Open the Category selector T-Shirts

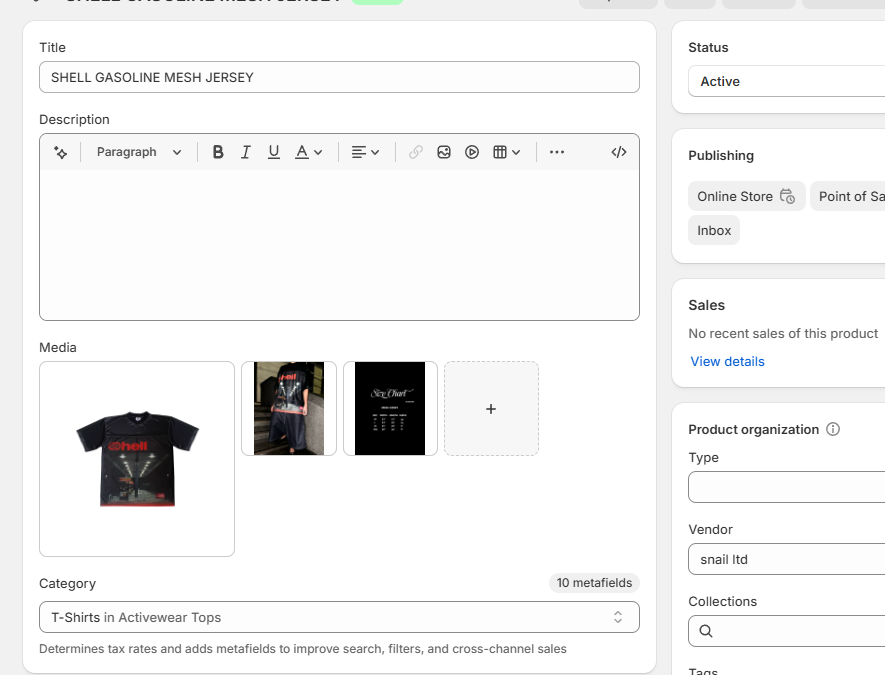(339, 617)
